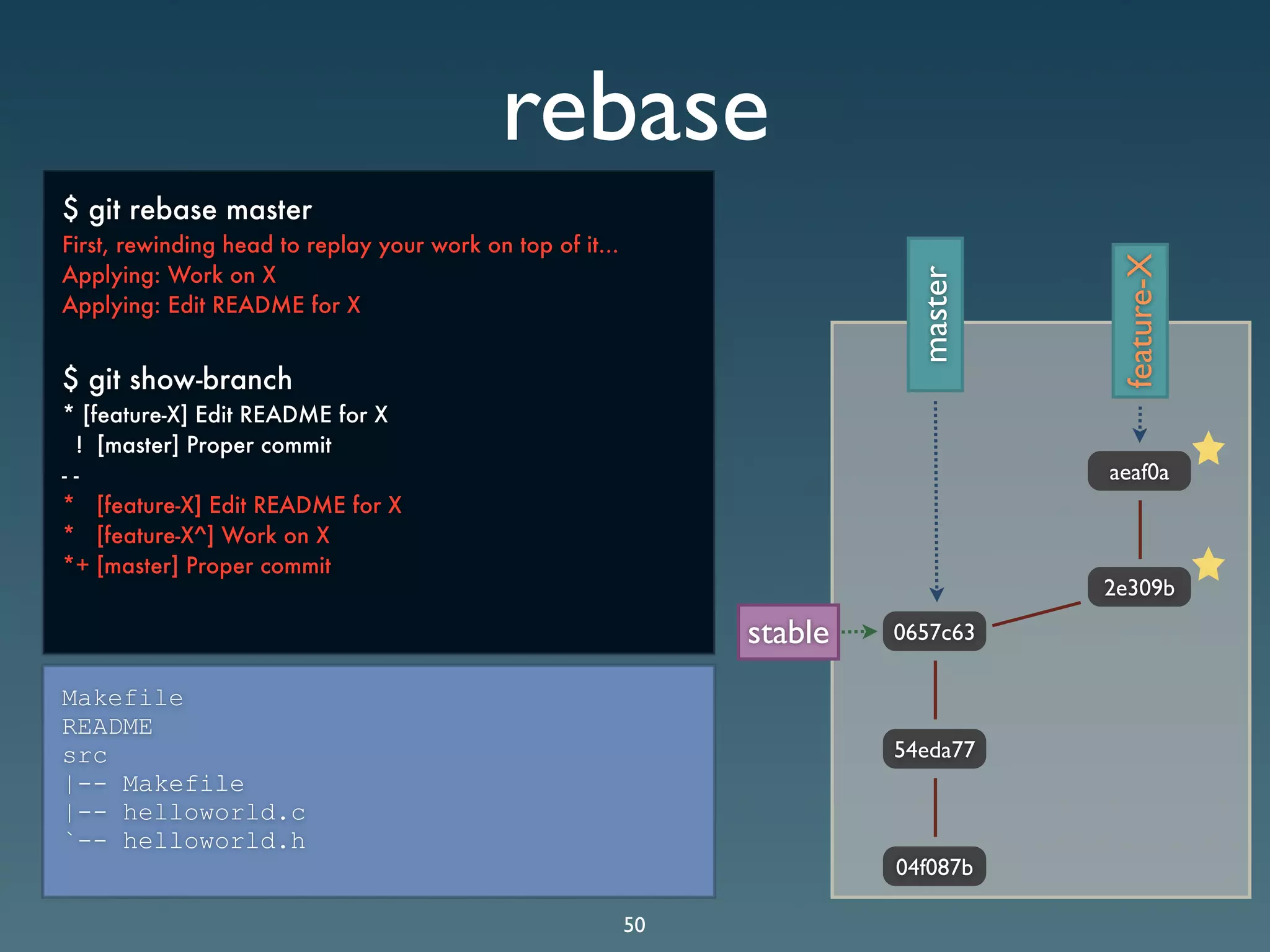Select commit node 04f087b
The width and height of the screenshot is (1270, 952).
click(934, 866)
